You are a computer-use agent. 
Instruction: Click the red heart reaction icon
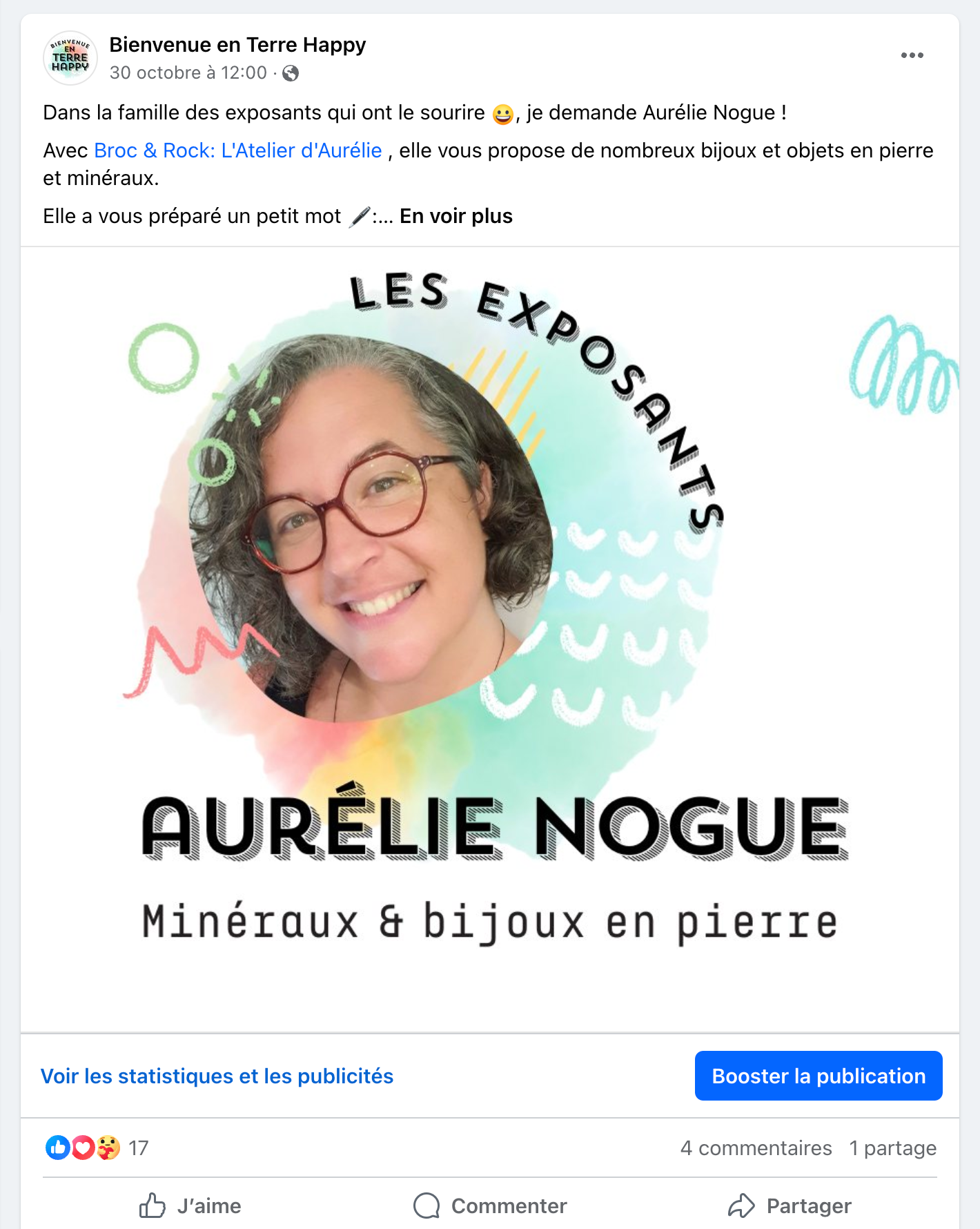pyautogui.click(x=83, y=1148)
